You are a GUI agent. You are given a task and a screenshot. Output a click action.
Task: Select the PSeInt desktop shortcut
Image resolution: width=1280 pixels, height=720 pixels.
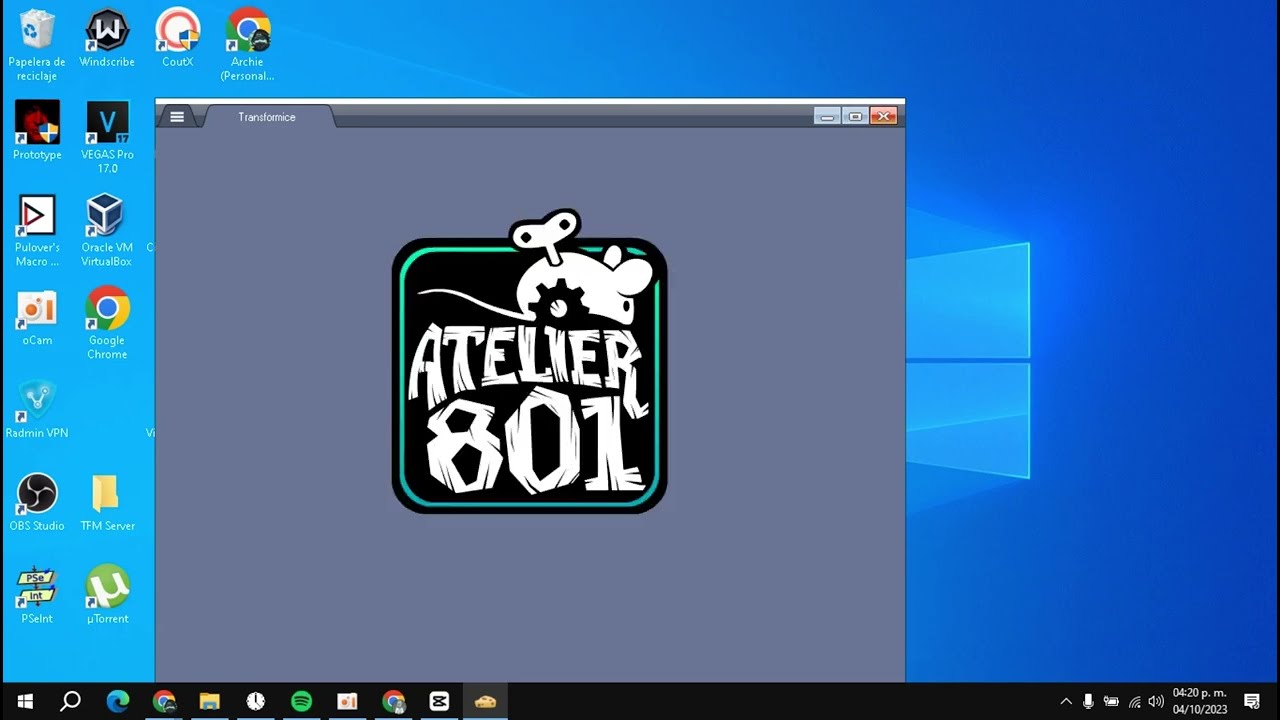click(x=37, y=596)
